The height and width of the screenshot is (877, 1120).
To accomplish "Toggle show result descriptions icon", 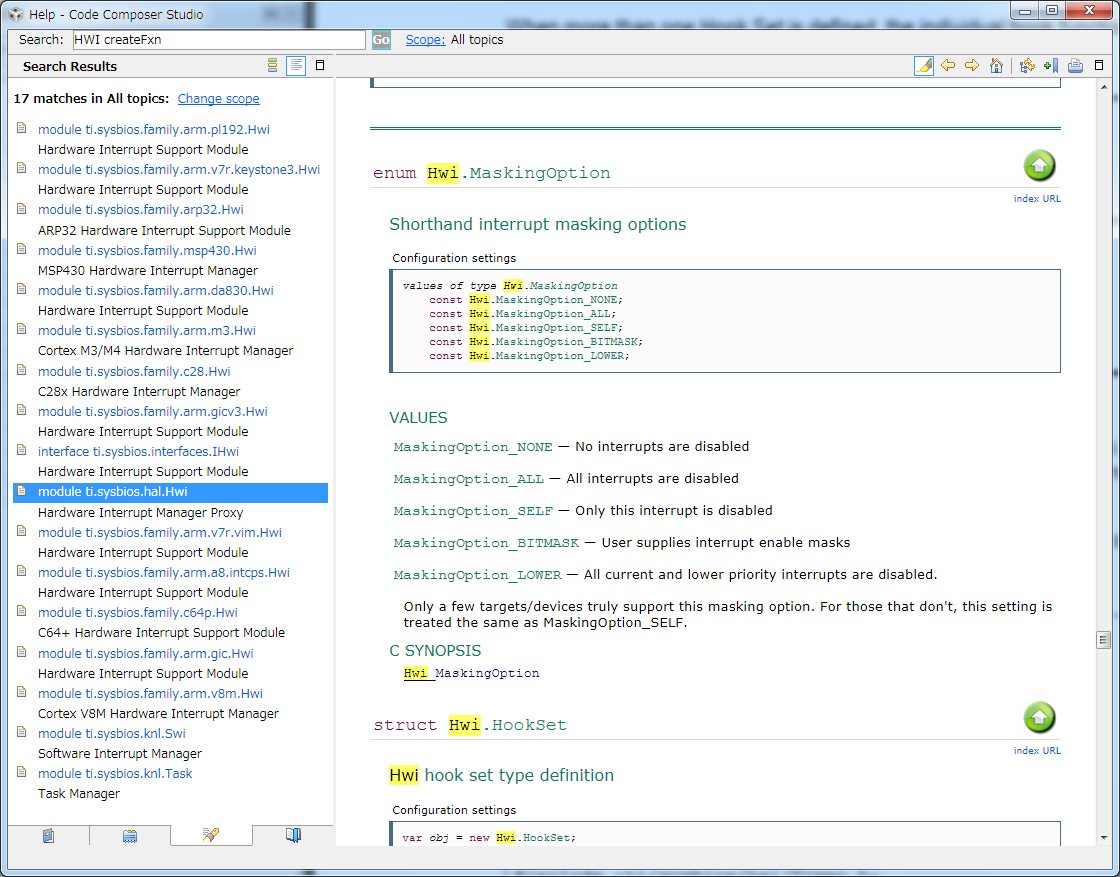I will [x=296, y=66].
